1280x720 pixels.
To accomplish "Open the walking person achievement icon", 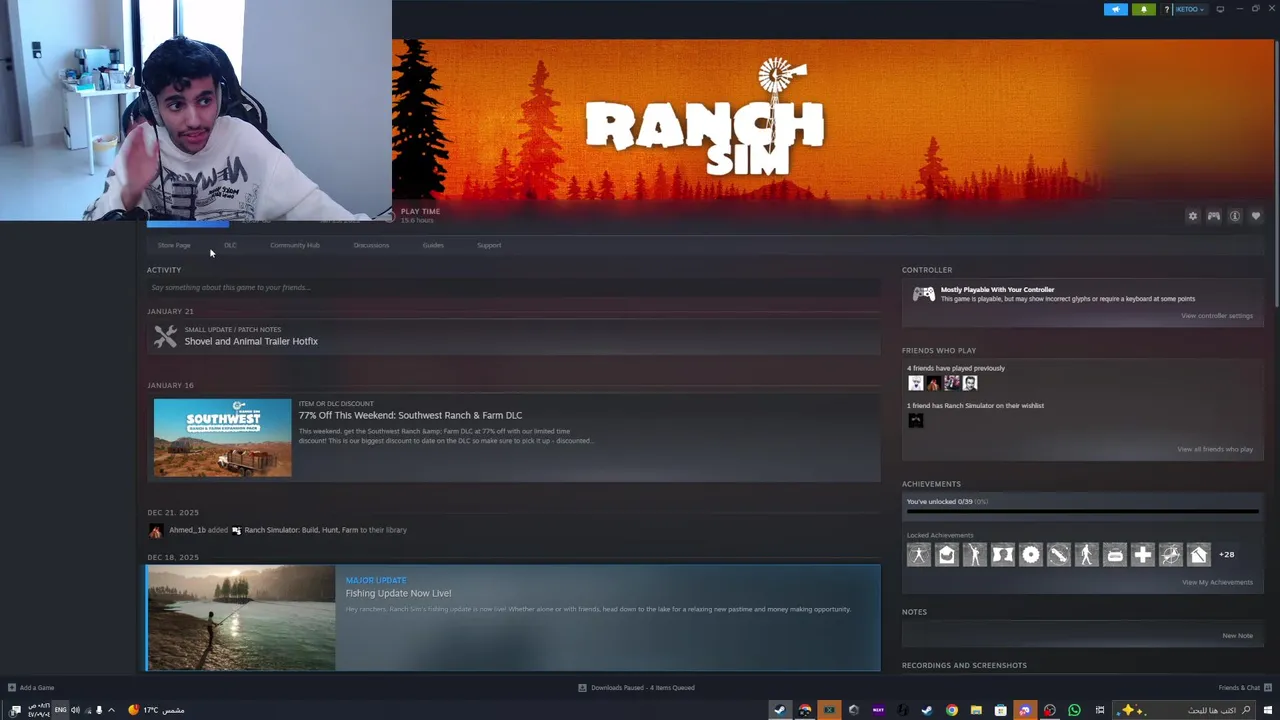I will [1086, 554].
